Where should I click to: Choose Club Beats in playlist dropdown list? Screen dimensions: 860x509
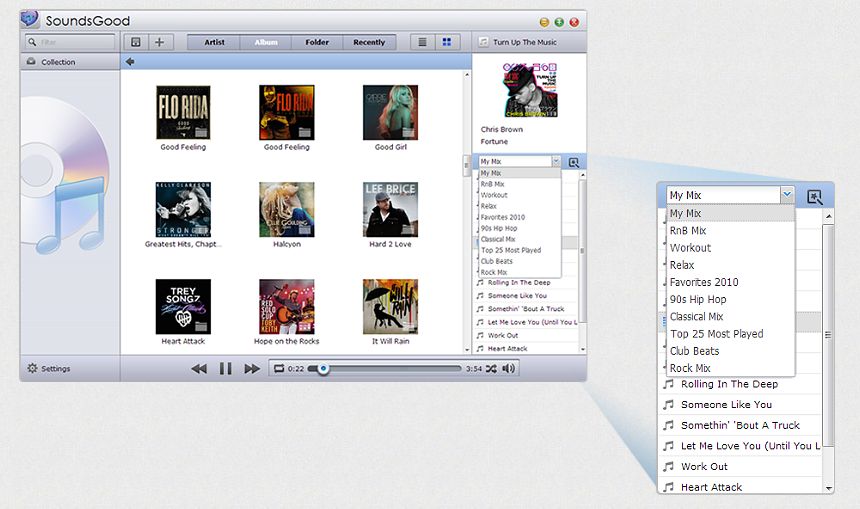click(497, 261)
